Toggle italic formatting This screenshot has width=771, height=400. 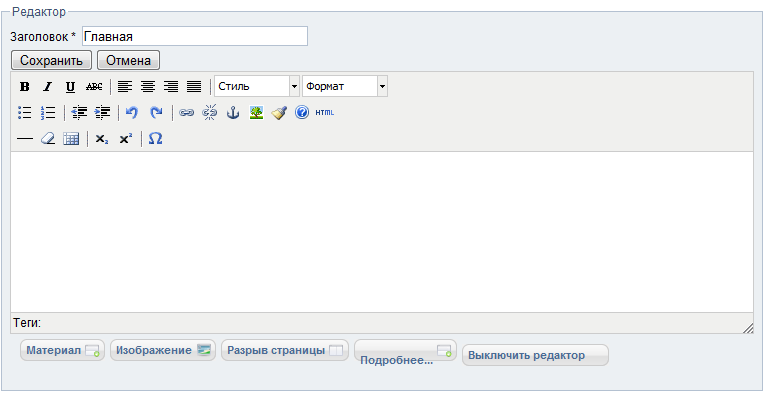tap(47, 87)
